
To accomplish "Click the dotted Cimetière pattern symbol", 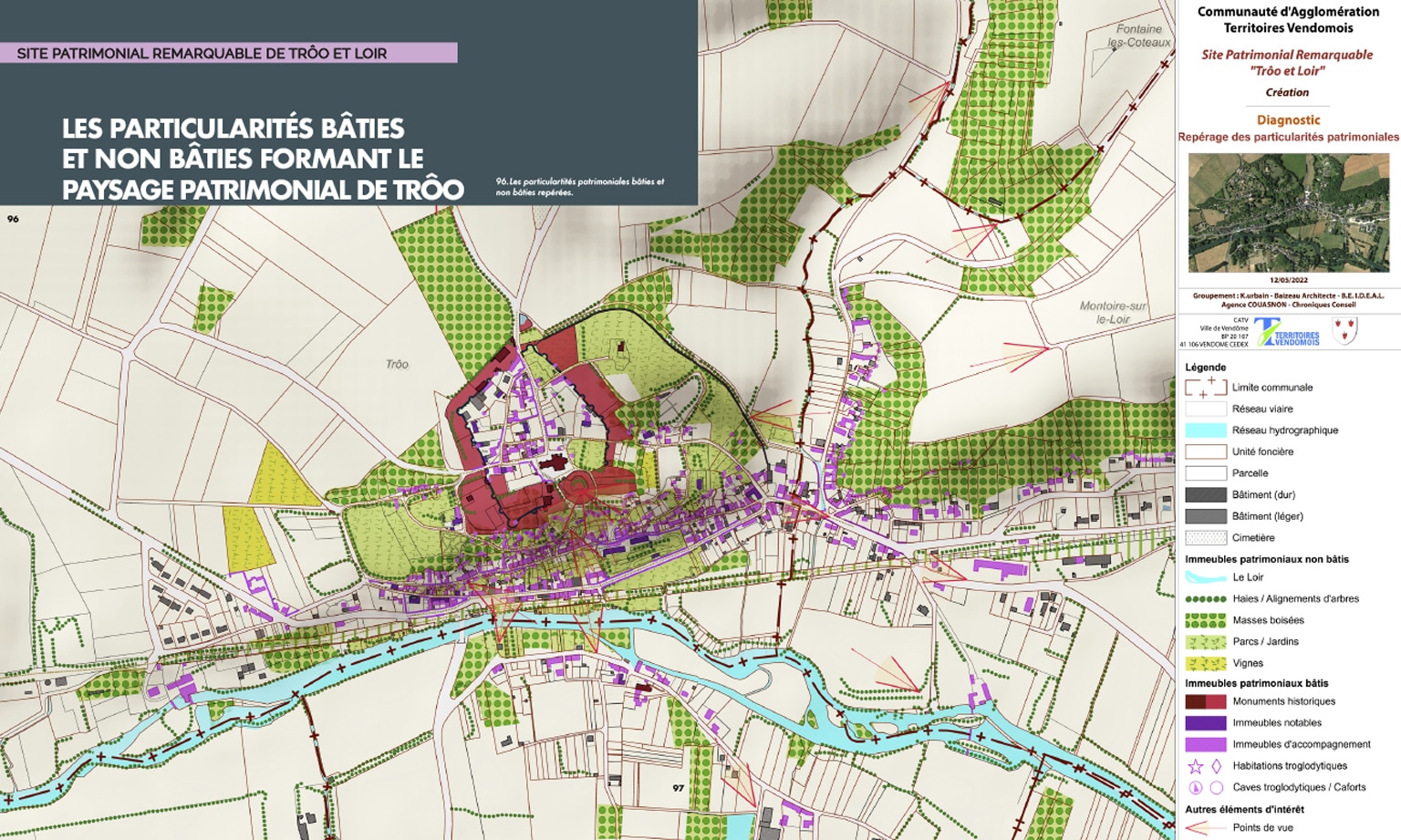I will (x=1205, y=538).
